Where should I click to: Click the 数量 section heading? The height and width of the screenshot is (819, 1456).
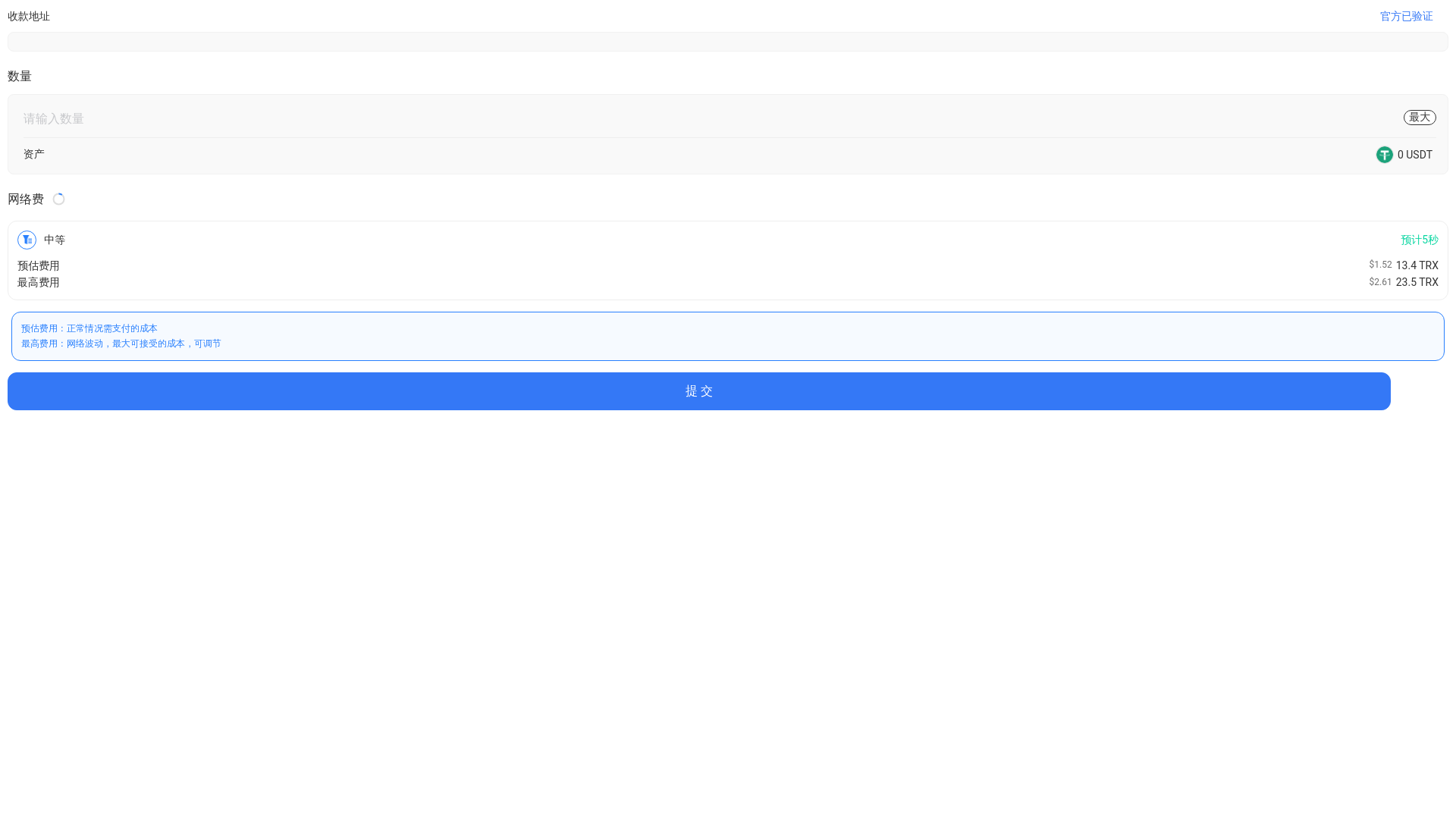[20, 76]
